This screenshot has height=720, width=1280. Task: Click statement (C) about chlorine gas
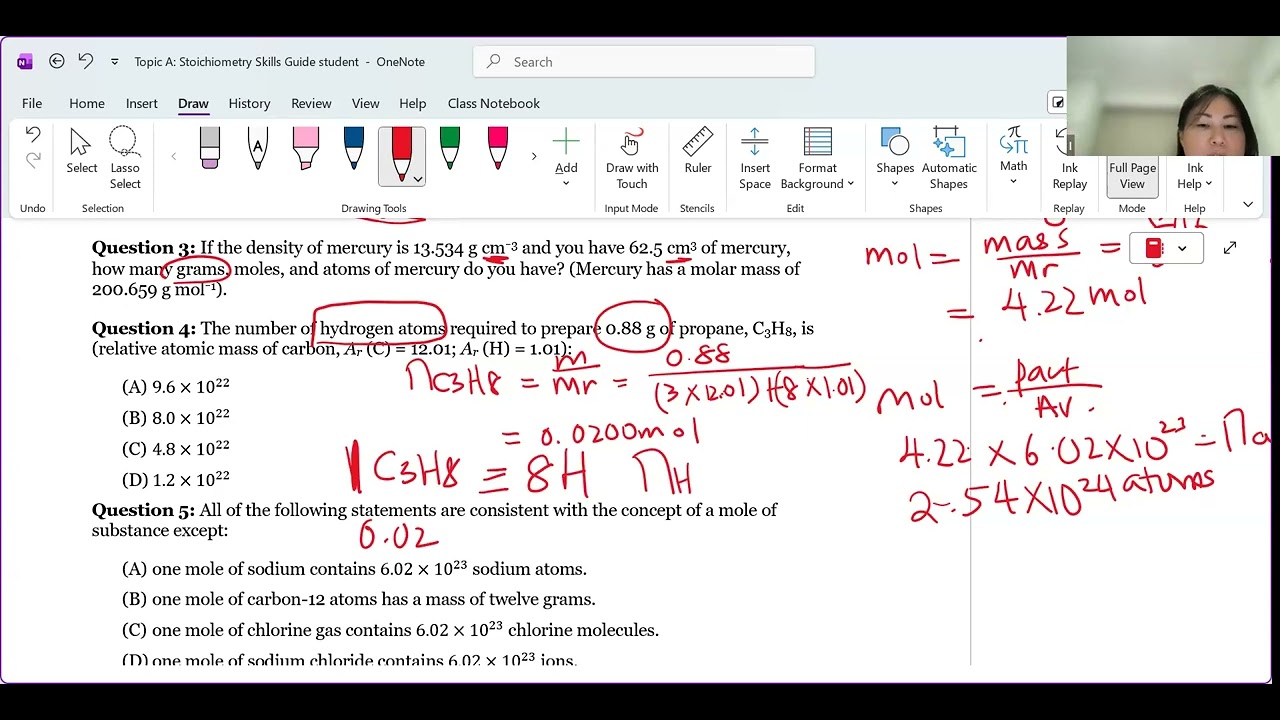pos(390,630)
